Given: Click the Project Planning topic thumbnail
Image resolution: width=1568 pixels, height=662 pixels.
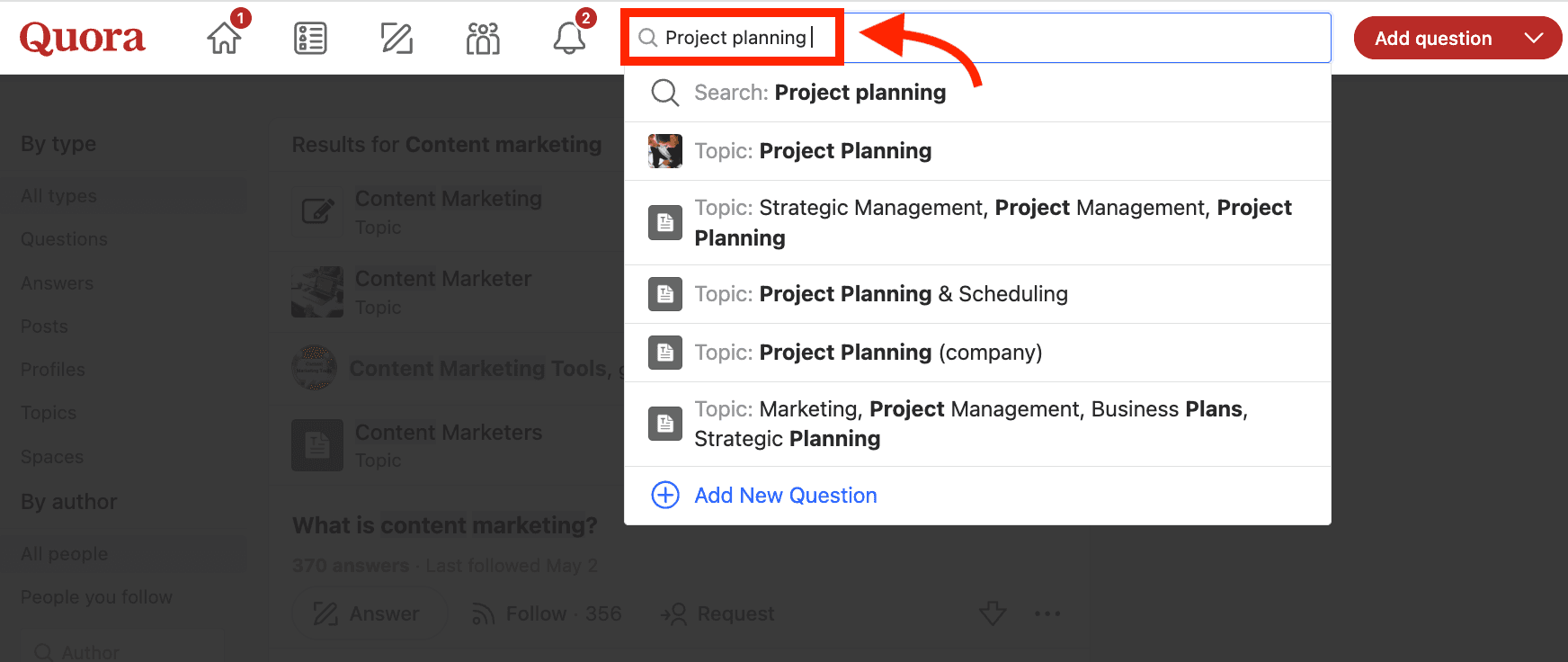Looking at the screenshot, I should pyautogui.click(x=665, y=151).
